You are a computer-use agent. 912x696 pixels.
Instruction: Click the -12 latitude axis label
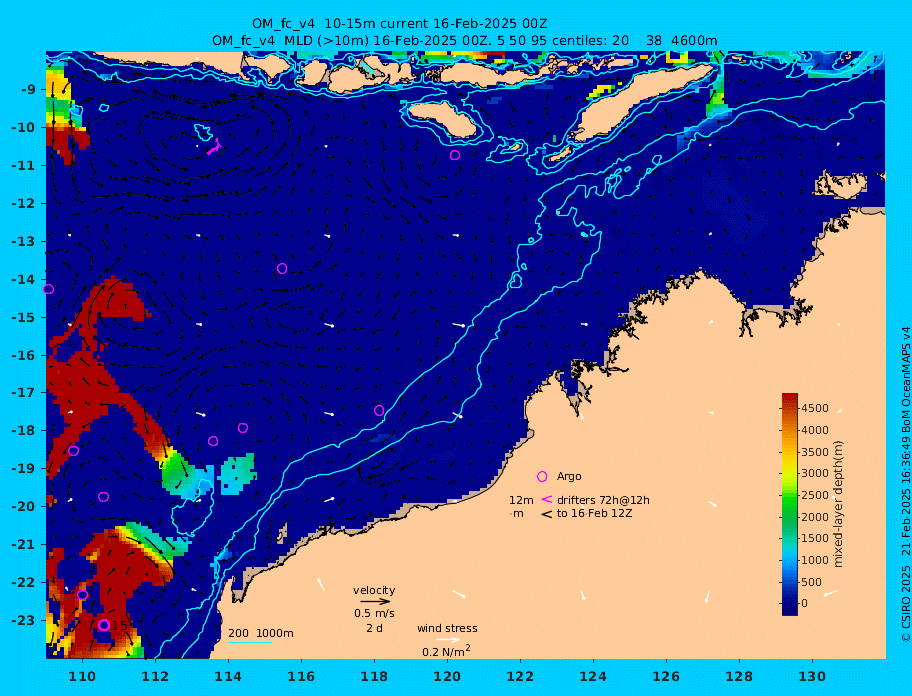[23, 204]
